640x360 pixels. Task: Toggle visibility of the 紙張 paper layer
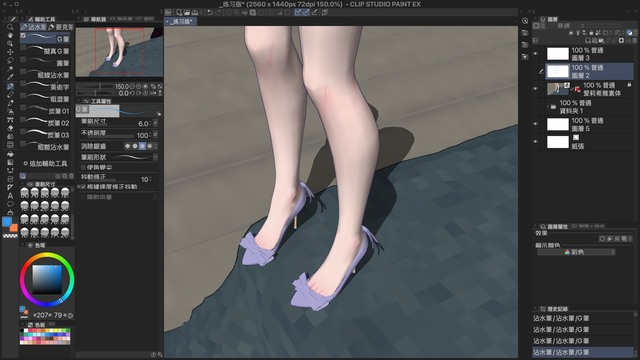point(536,142)
